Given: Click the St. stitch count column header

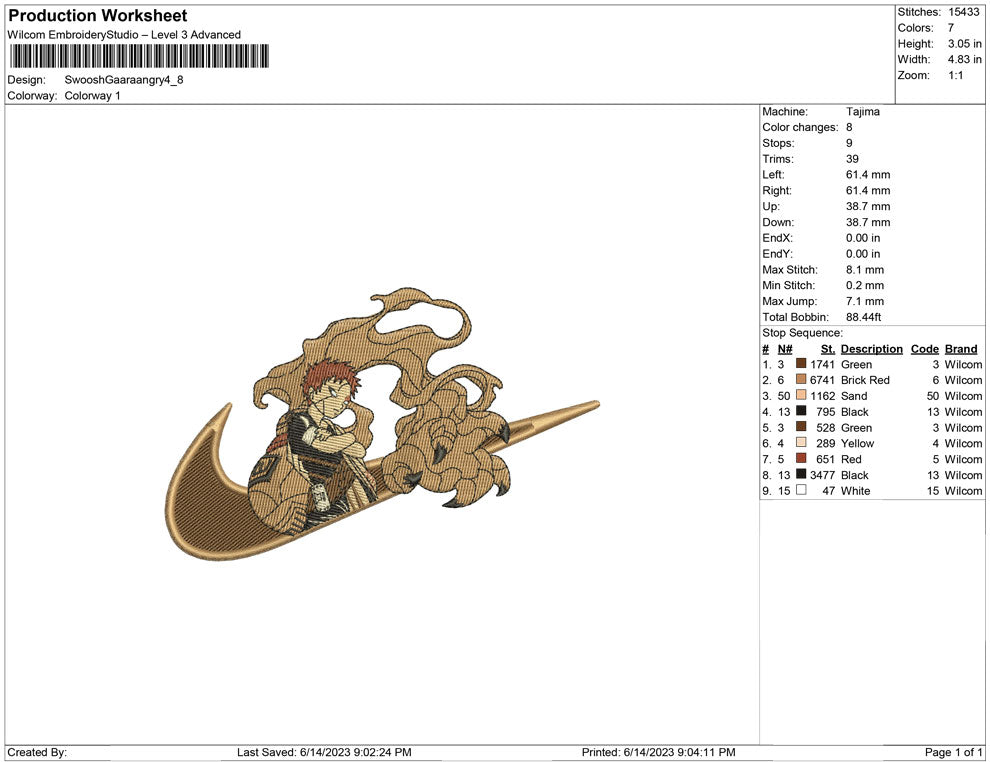Looking at the screenshot, I should [x=827, y=349].
